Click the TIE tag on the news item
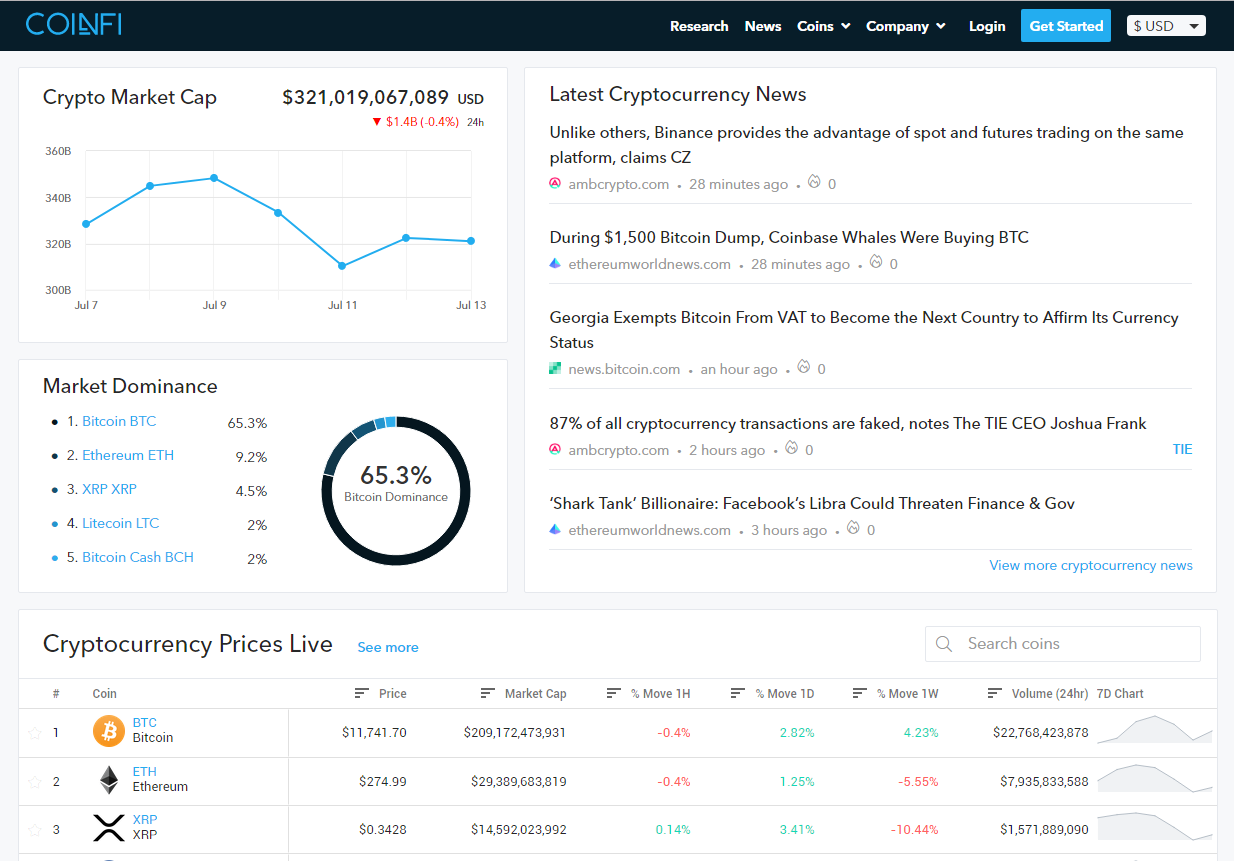1234x861 pixels. coord(1182,449)
